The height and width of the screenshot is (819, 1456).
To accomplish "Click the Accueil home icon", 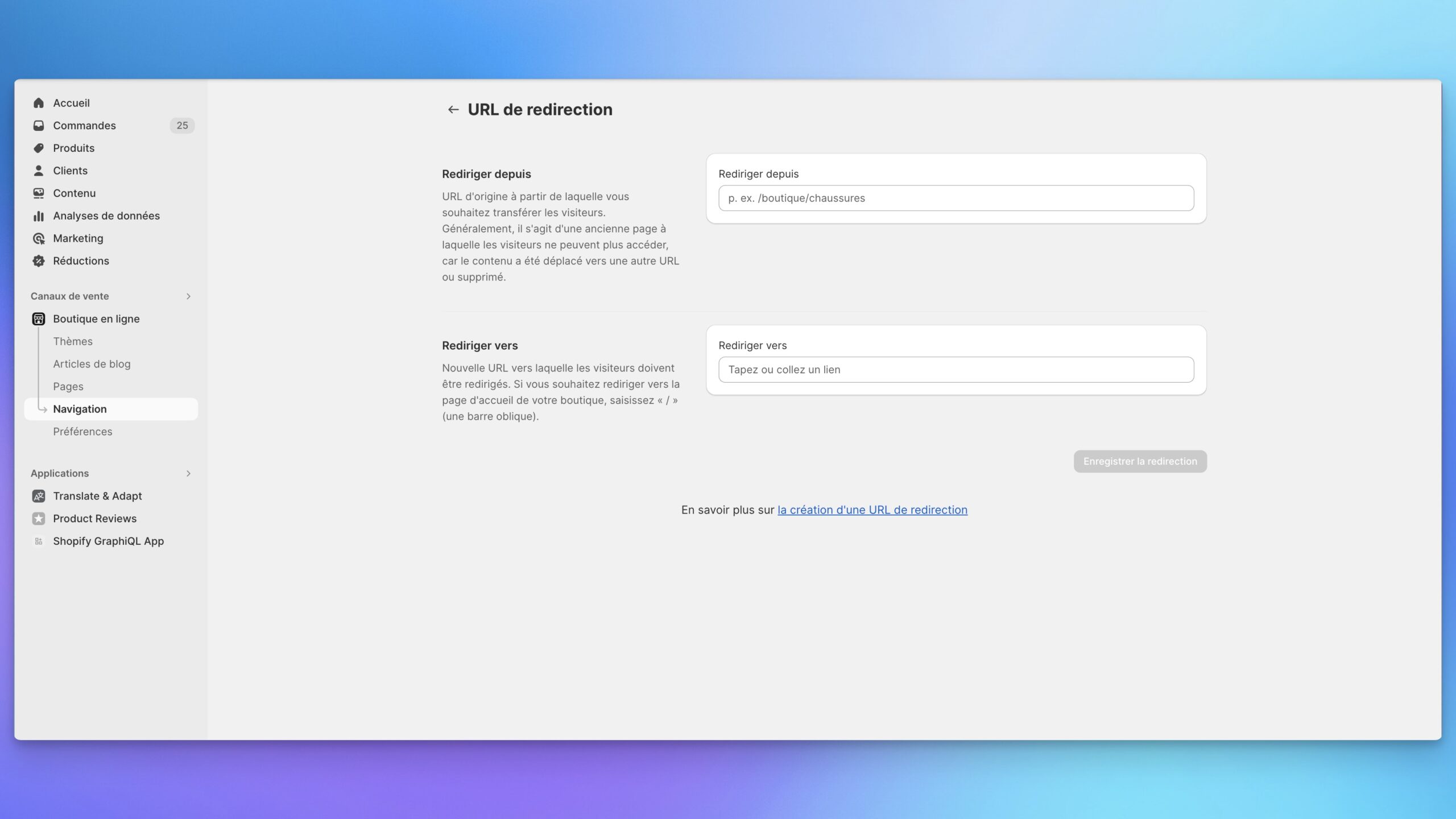I will 39,103.
